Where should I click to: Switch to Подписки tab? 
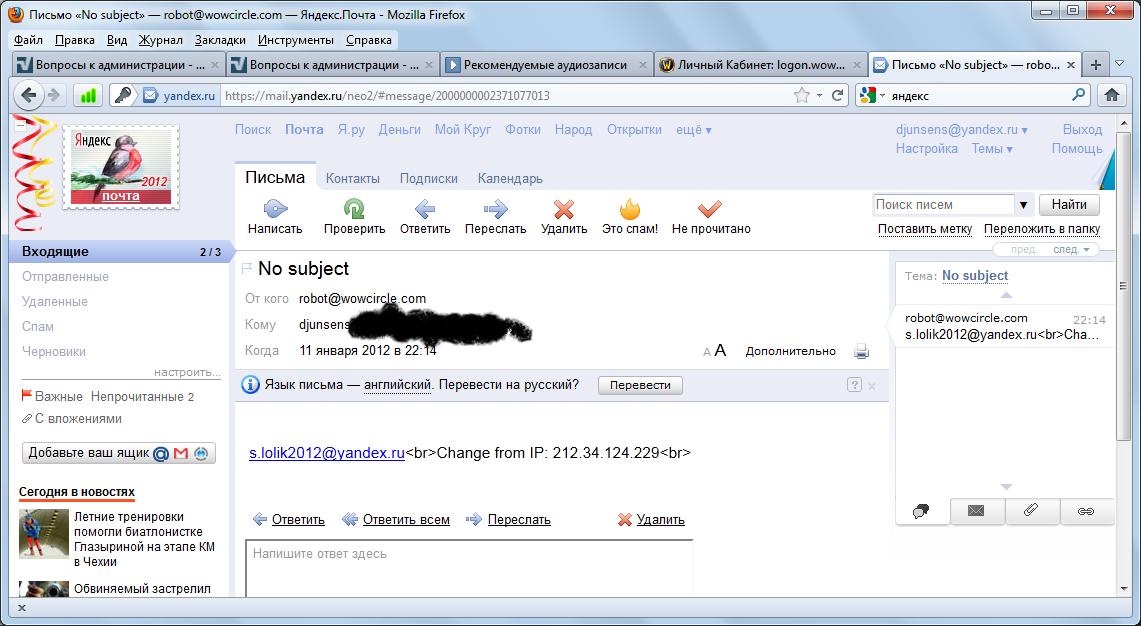[429, 178]
